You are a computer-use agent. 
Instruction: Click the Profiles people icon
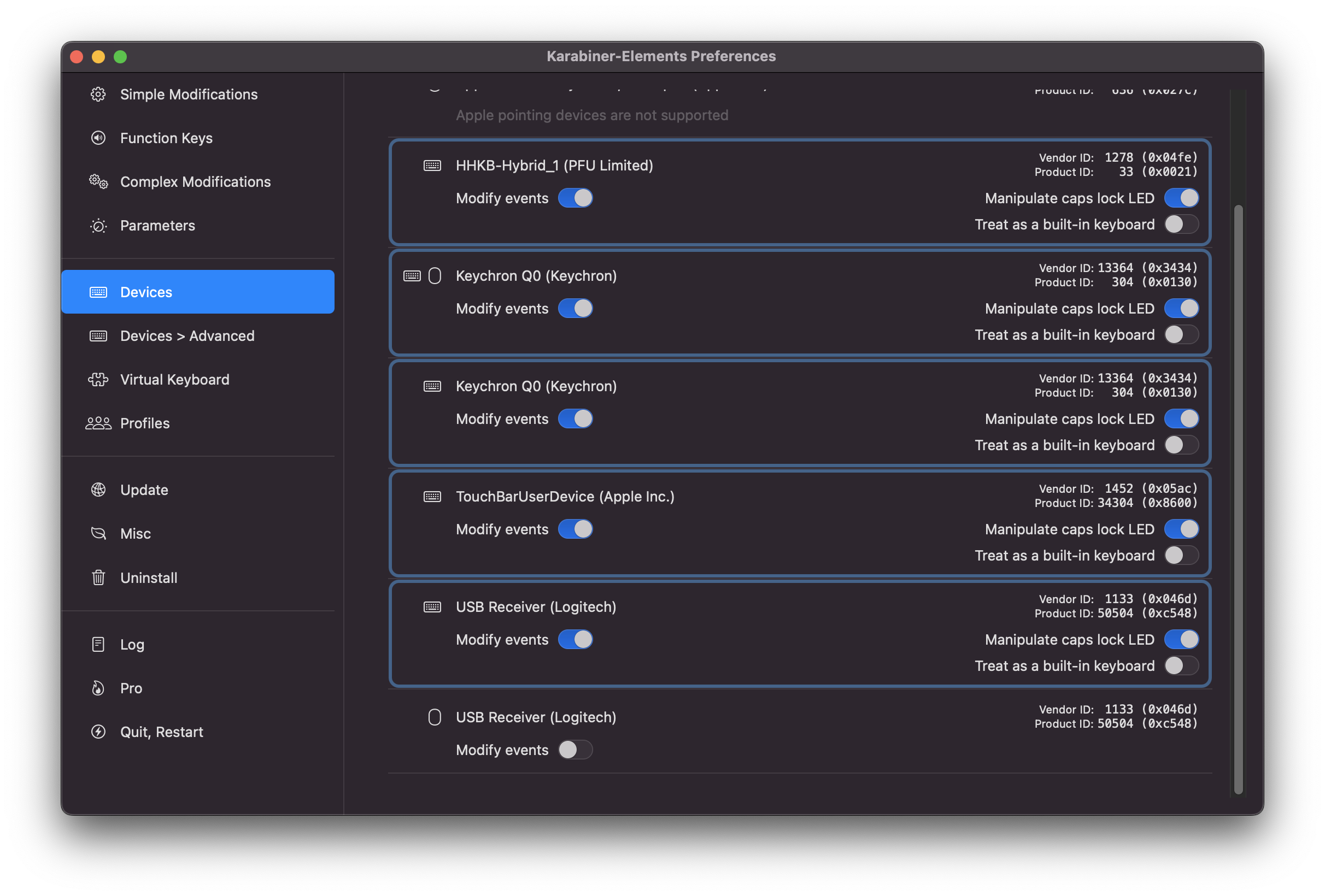[98, 423]
